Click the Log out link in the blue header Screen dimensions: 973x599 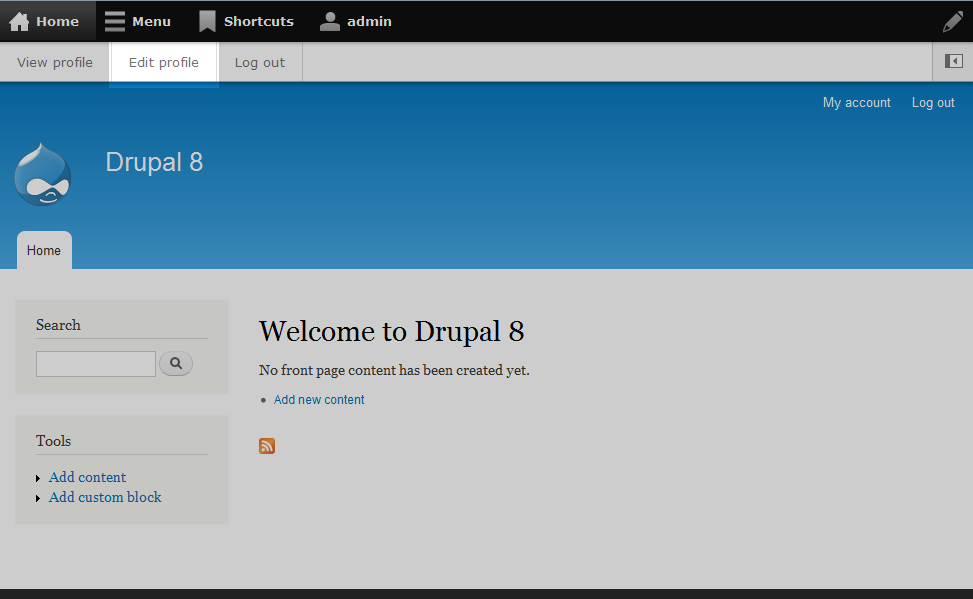933,102
